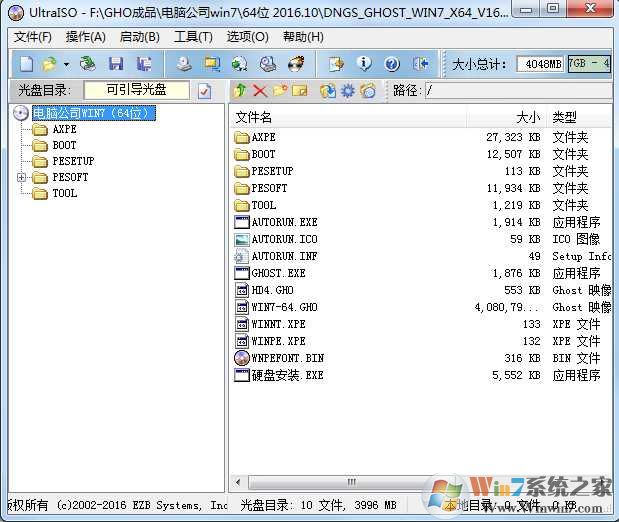Click the burn CD image icon
The image size is (619, 522).
coord(295,64)
